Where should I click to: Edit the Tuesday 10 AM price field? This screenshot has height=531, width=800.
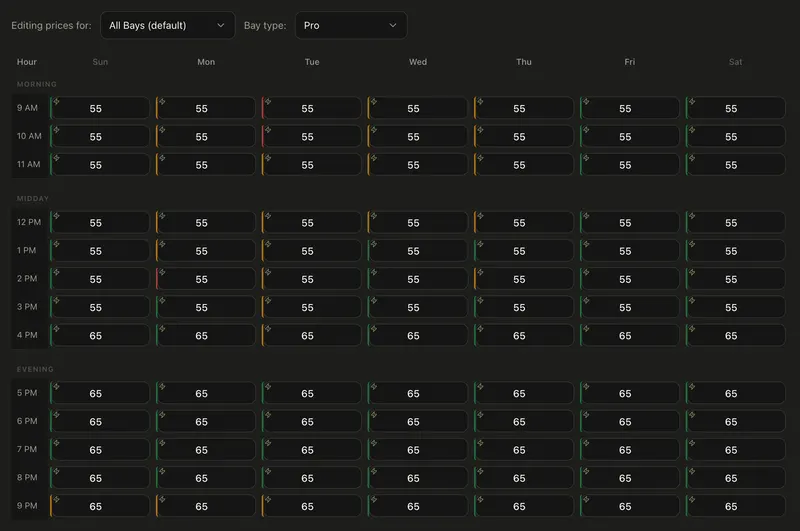click(311, 137)
